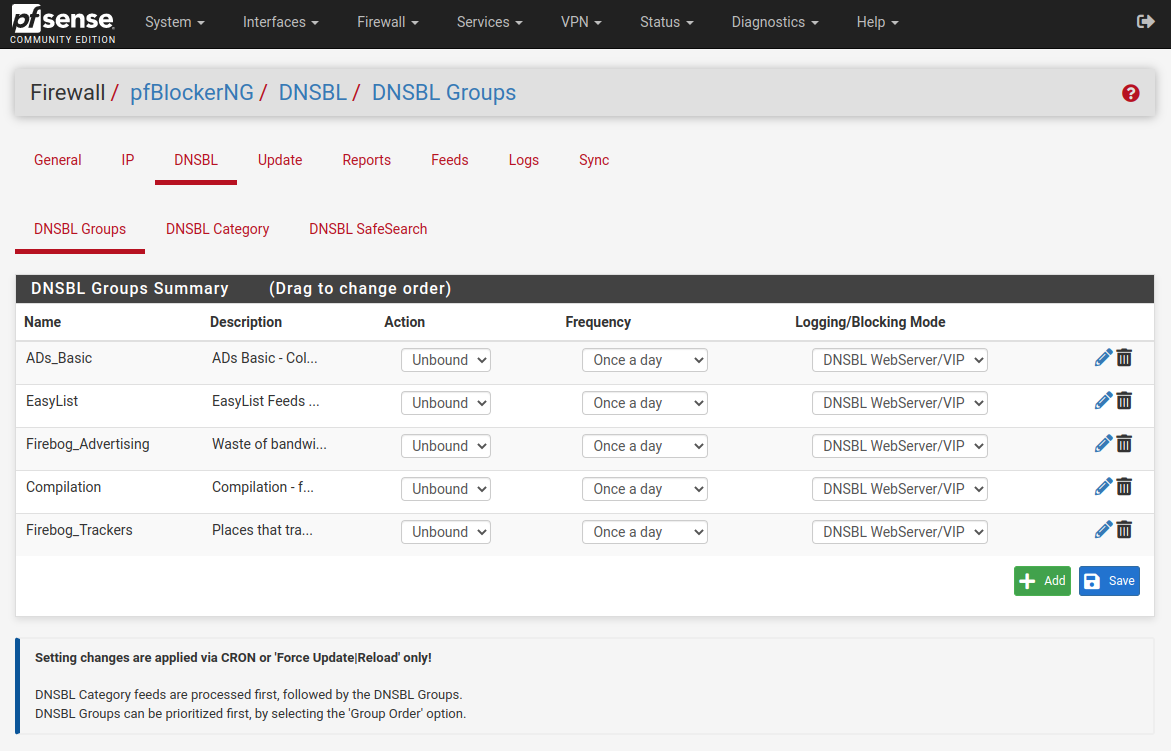
Task: Edit the Firebog_Advertising group with pencil icon
Action: click(1103, 444)
